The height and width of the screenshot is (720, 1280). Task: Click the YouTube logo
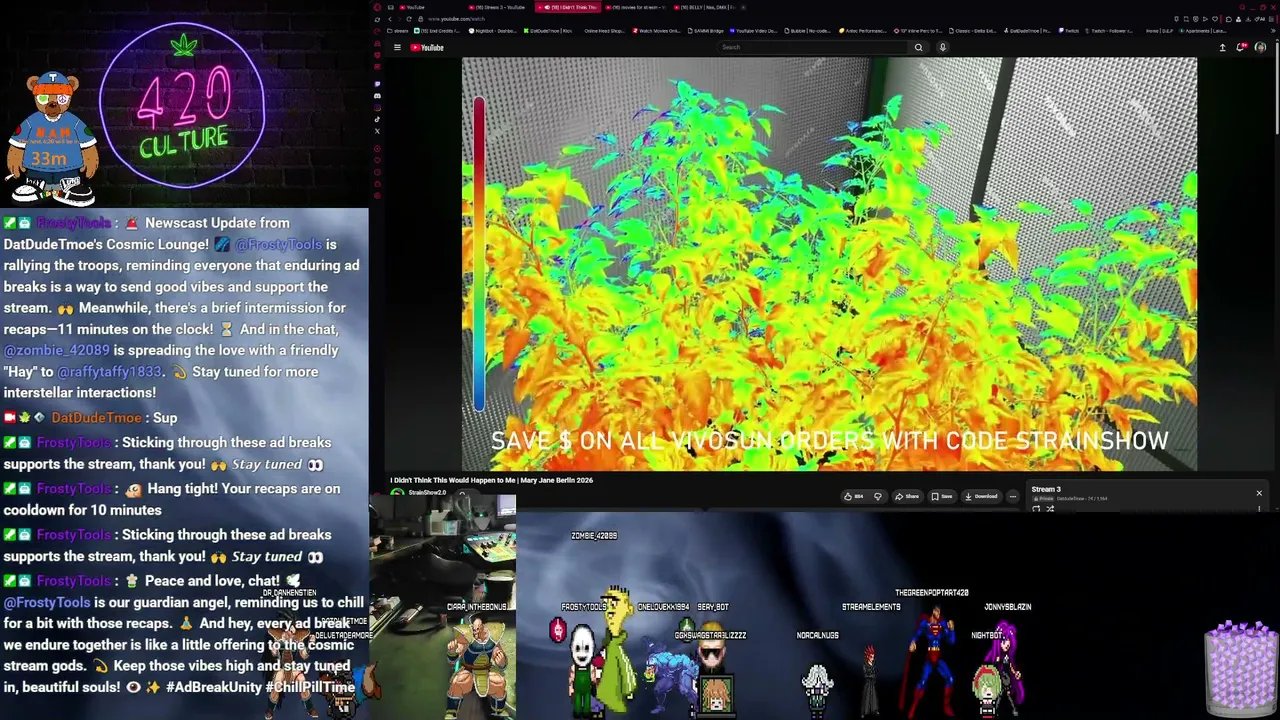pyautogui.click(x=427, y=47)
